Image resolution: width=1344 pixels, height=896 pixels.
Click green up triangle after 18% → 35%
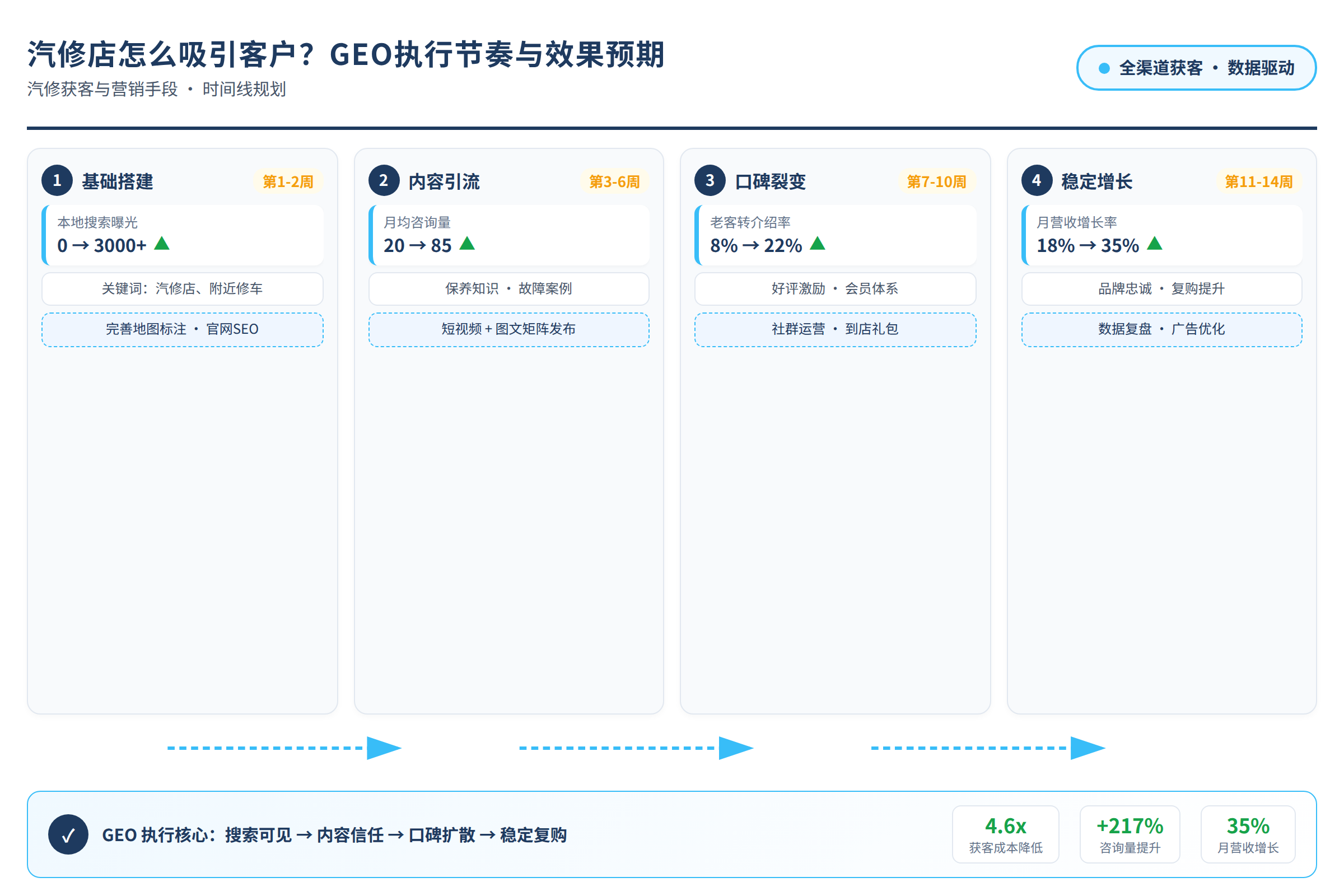click(1155, 244)
